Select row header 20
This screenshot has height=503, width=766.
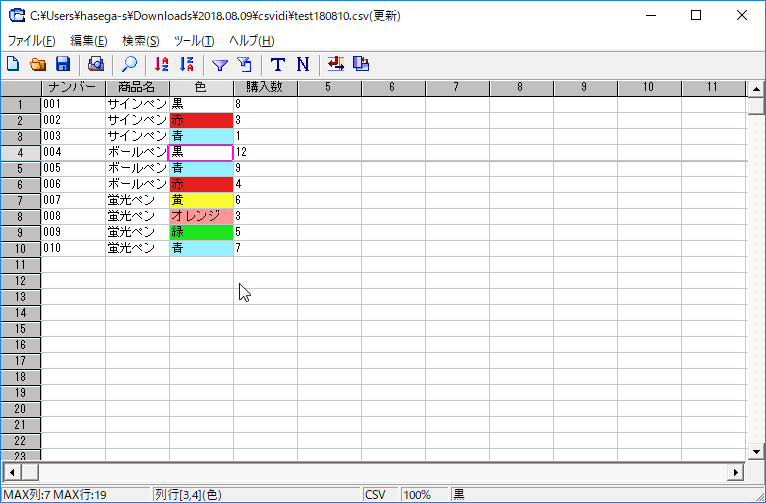(21, 409)
